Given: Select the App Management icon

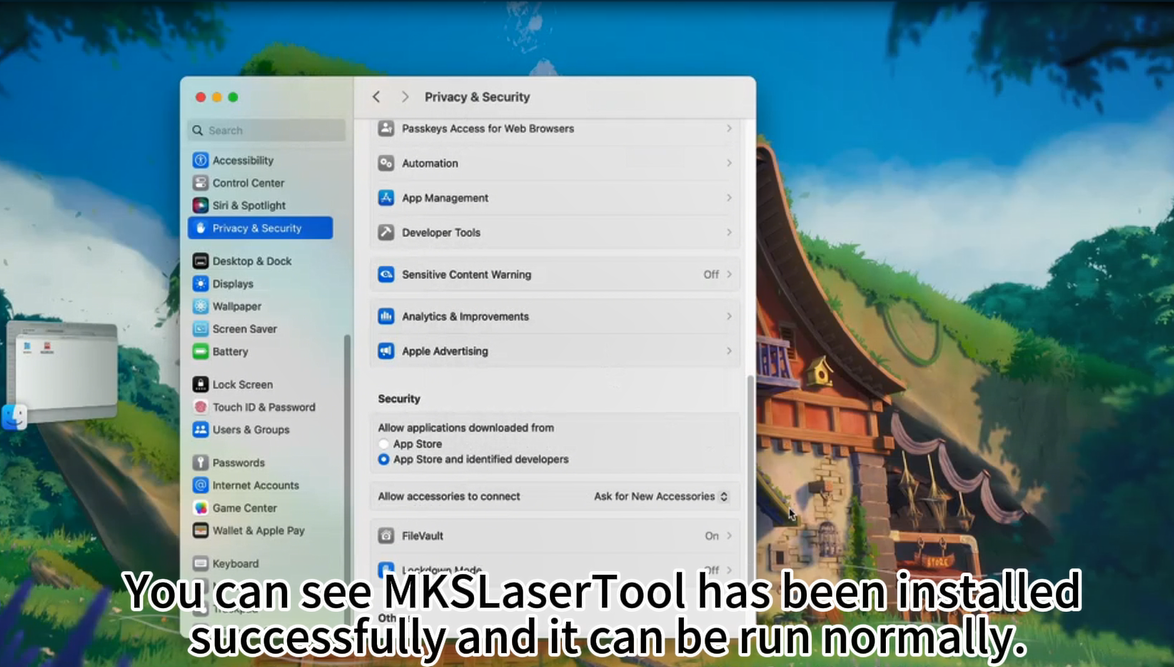Looking at the screenshot, I should [386, 198].
